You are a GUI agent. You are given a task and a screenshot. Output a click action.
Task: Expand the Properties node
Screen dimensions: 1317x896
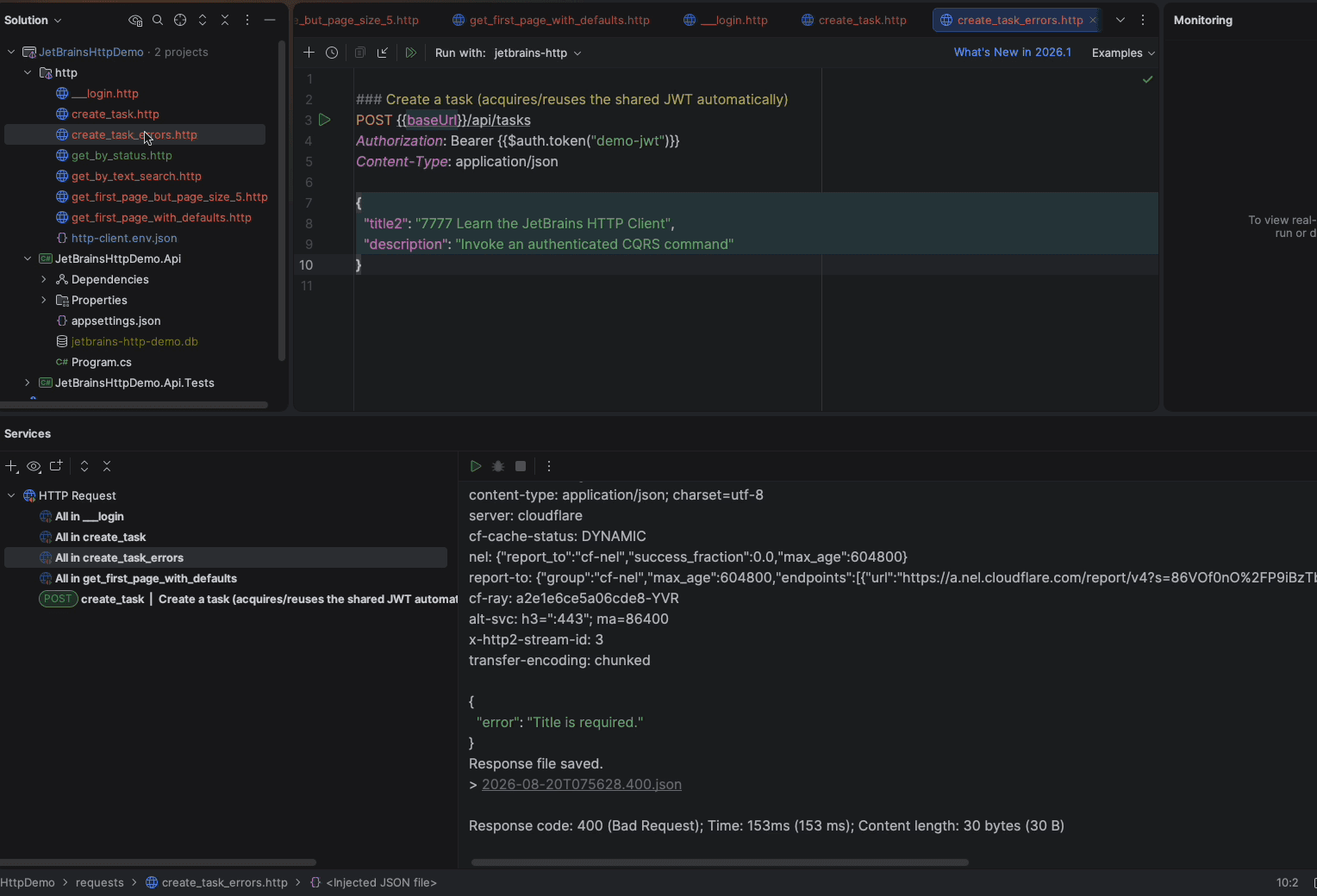coord(44,300)
